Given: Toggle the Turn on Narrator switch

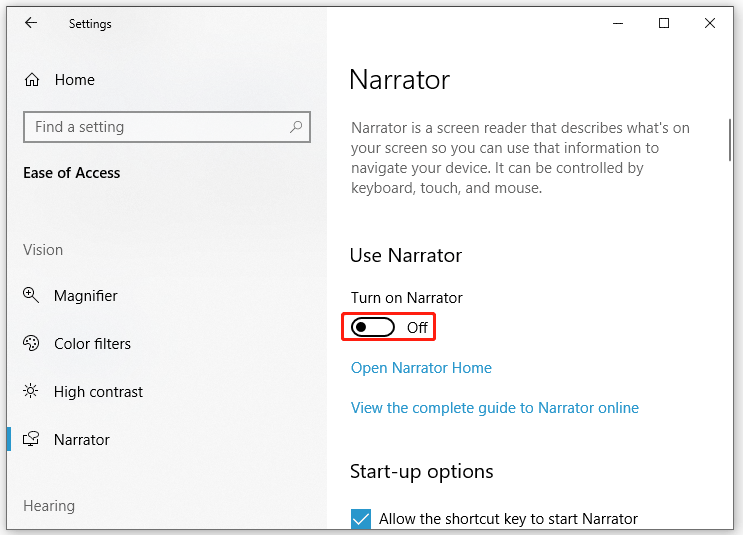Looking at the screenshot, I should 372,327.
